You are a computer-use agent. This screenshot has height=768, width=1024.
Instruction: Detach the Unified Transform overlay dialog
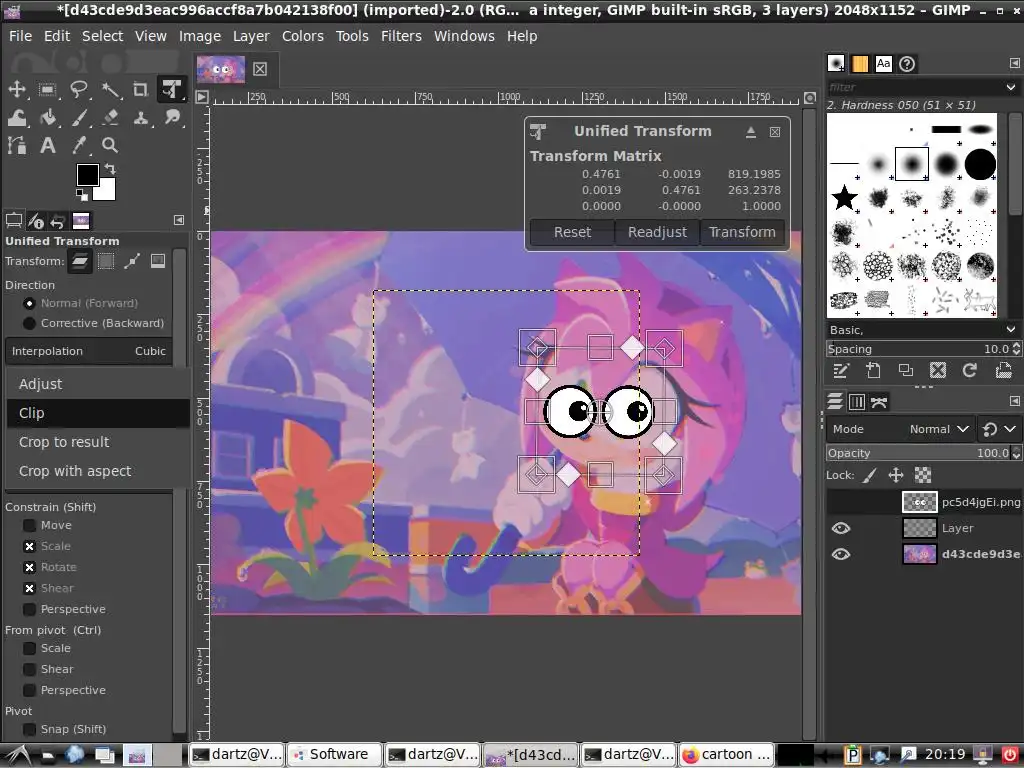(x=751, y=132)
